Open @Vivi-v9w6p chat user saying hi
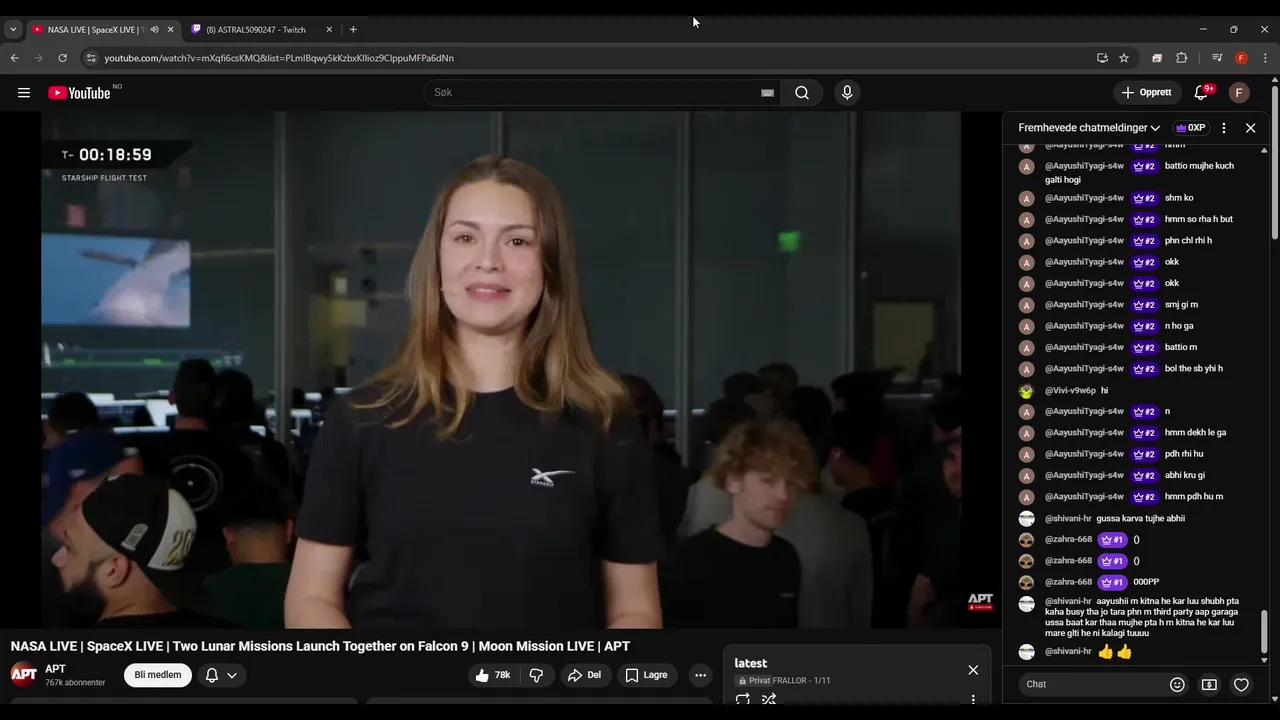1280x720 pixels. (x=1070, y=391)
